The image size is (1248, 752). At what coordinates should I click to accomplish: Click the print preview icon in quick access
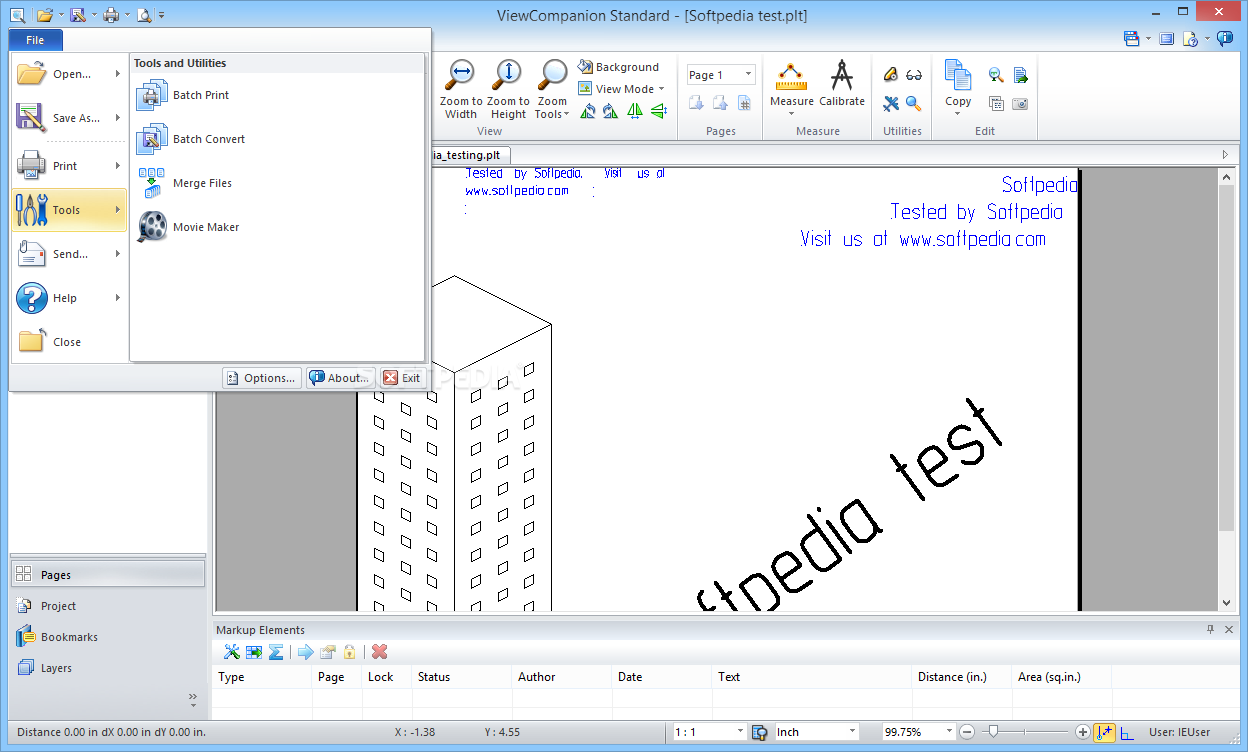(144, 14)
